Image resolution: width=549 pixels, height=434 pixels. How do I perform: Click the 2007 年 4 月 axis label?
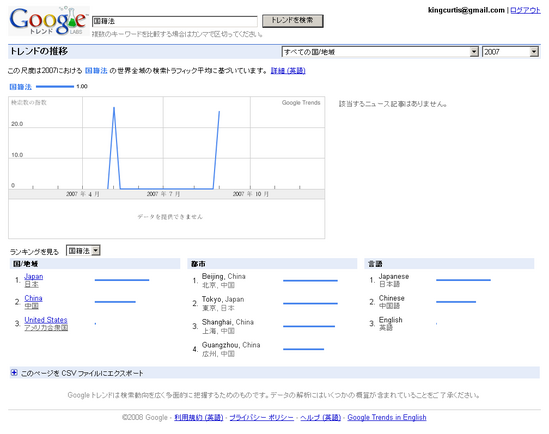pyautogui.click(x=83, y=194)
